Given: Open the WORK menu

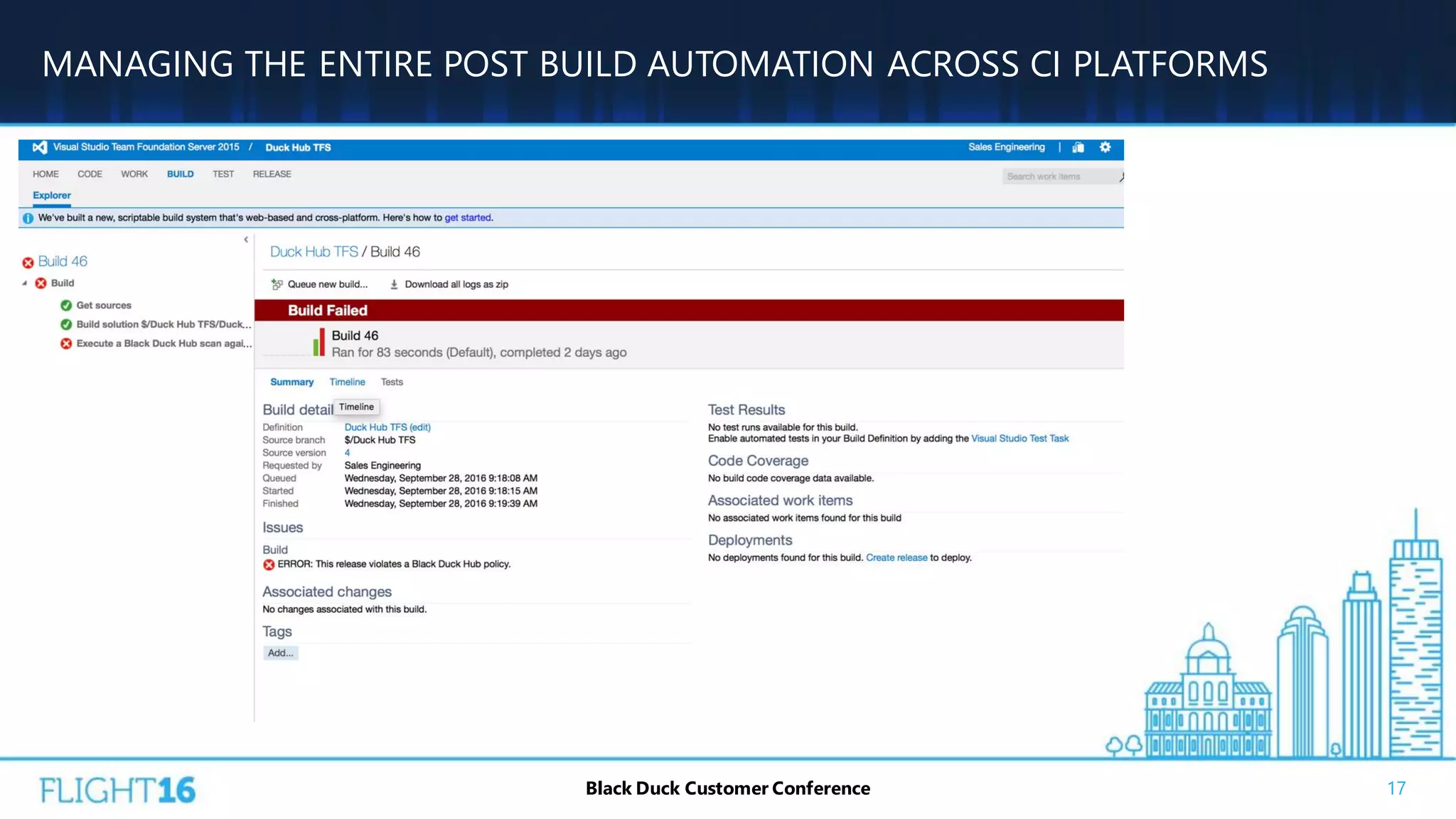Looking at the screenshot, I should tap(134, 174).
